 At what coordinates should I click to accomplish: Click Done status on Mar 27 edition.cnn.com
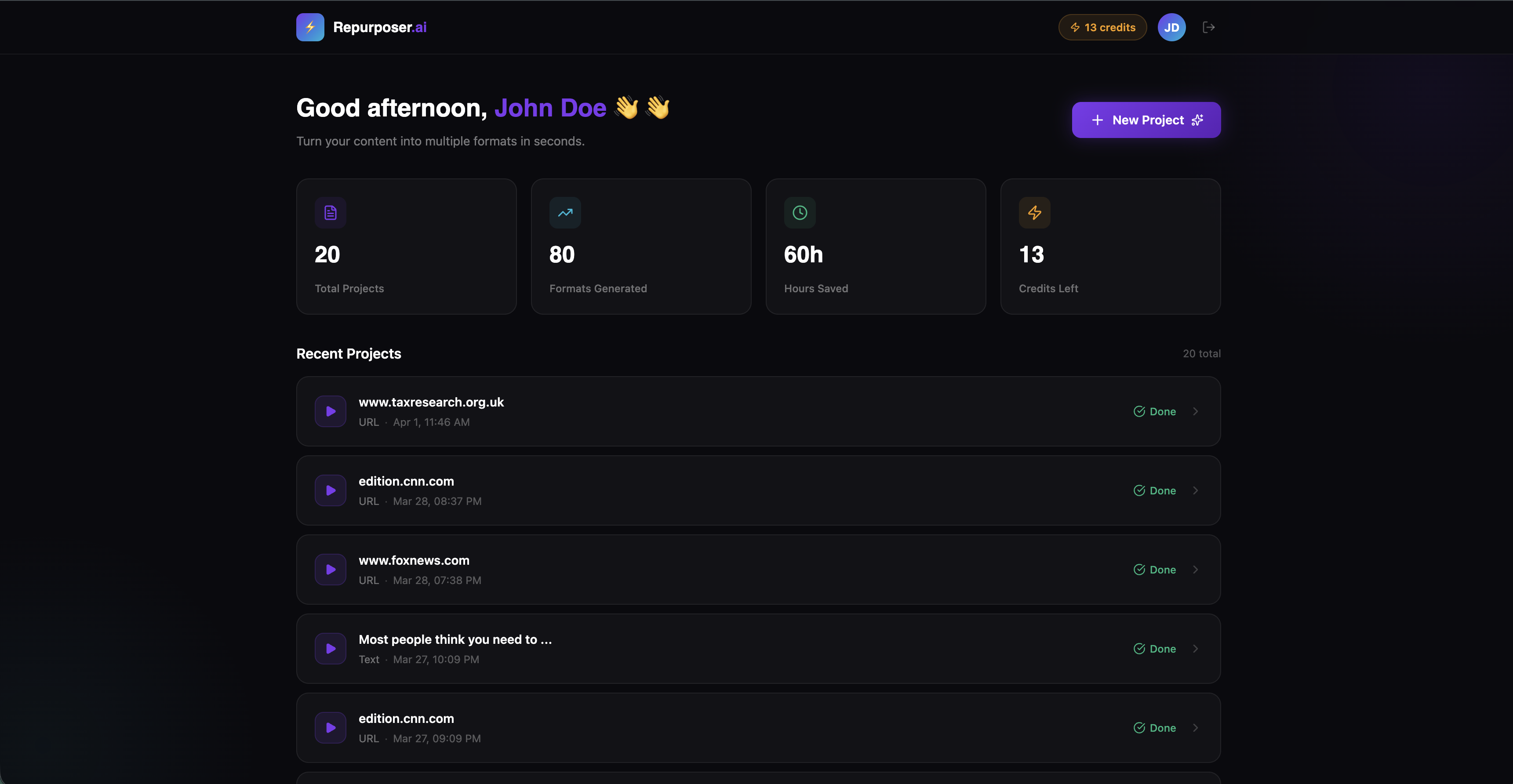[1154, 728]
